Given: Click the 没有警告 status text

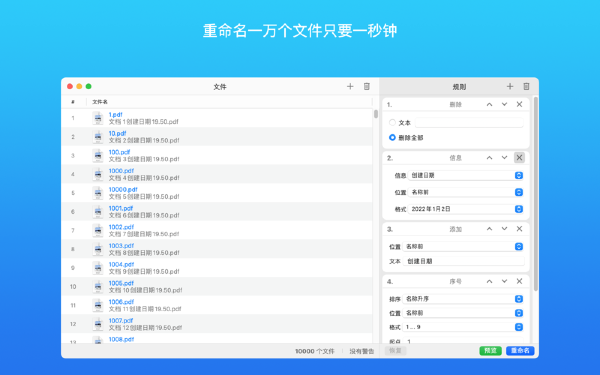Looking at the screenshot, I should [x=362, y=351].
